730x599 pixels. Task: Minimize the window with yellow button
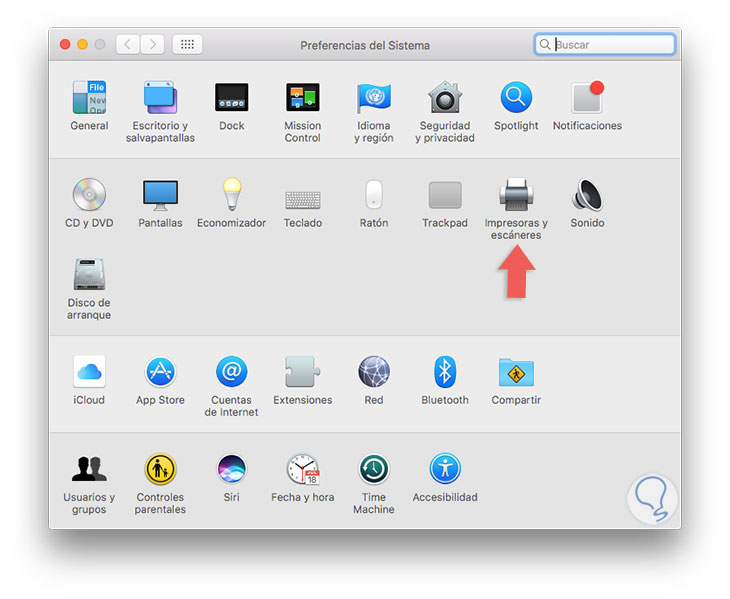point(82,45)
